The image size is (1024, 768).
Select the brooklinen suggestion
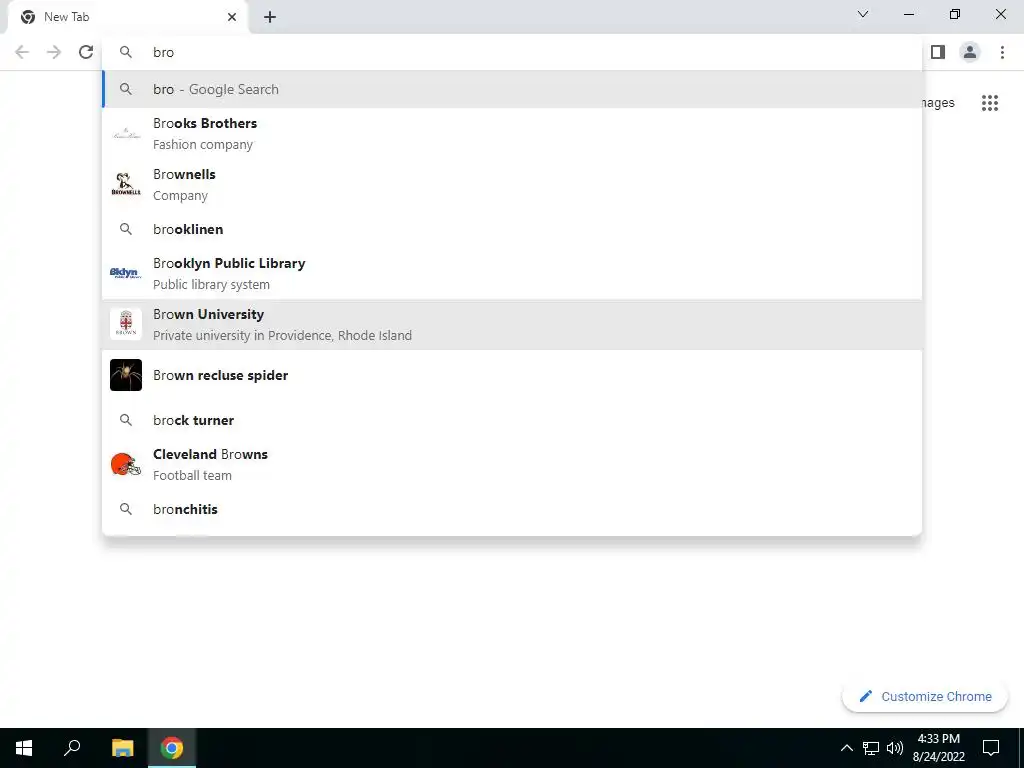tap(512, 229)
